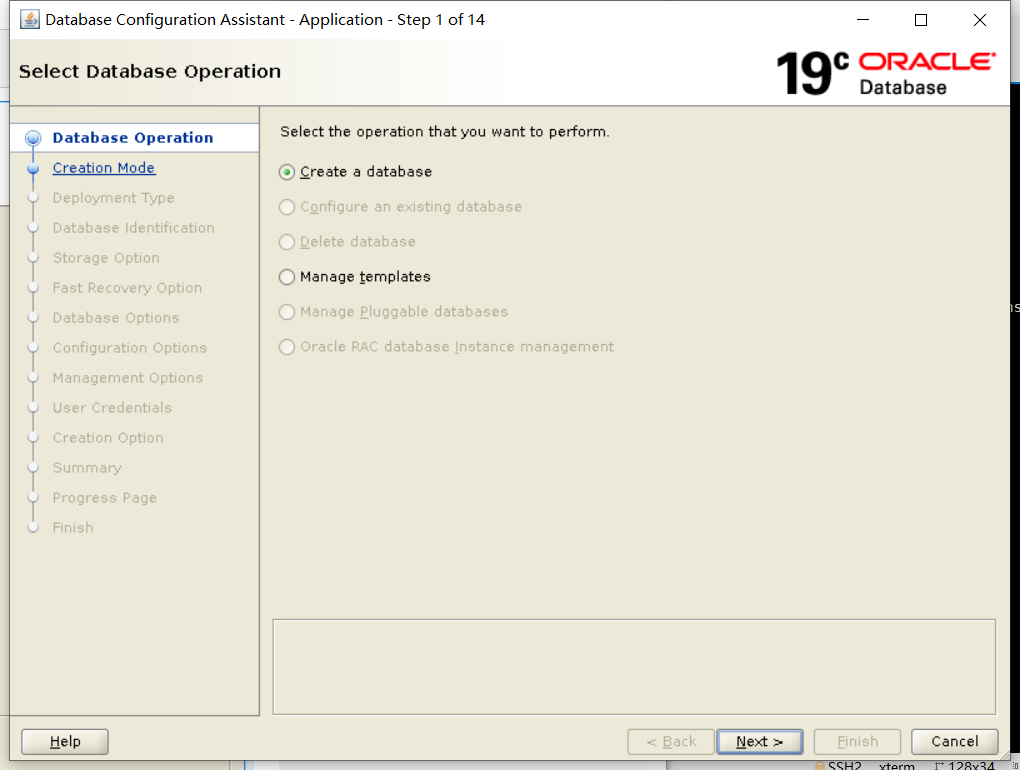Click the Cancel button
The image size is (1020, 770).
tap(954, 741)
